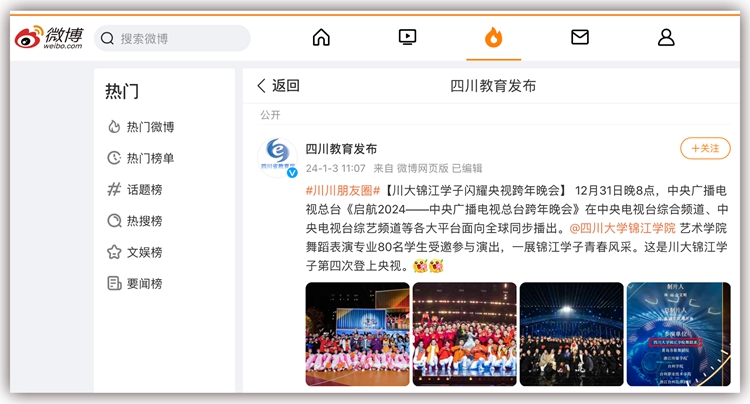Open the first post photo thumbnail
This screenshot has width=750, height=404.
357,334
